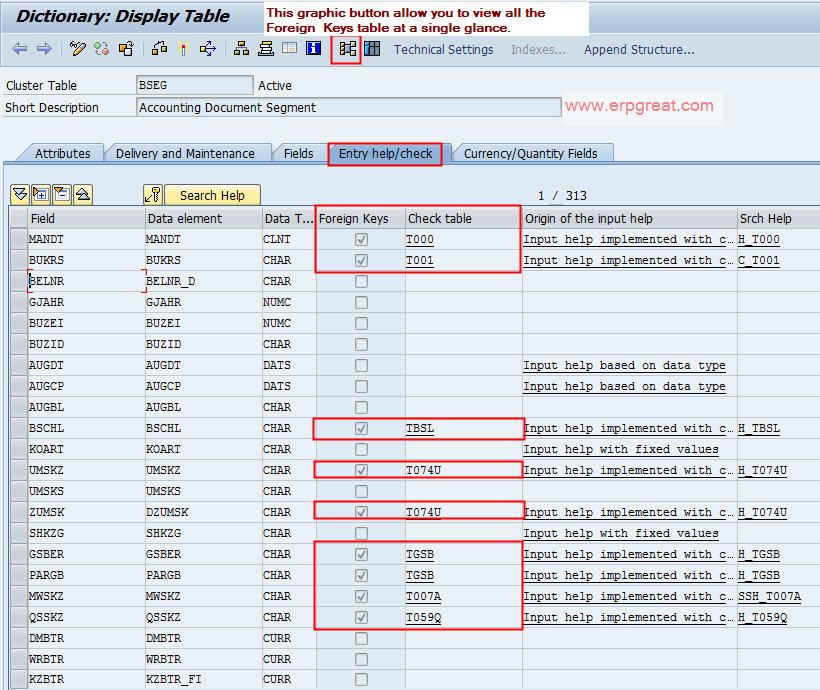Select the Attributes tab
The image size is (820, 690).
(62, 154)
